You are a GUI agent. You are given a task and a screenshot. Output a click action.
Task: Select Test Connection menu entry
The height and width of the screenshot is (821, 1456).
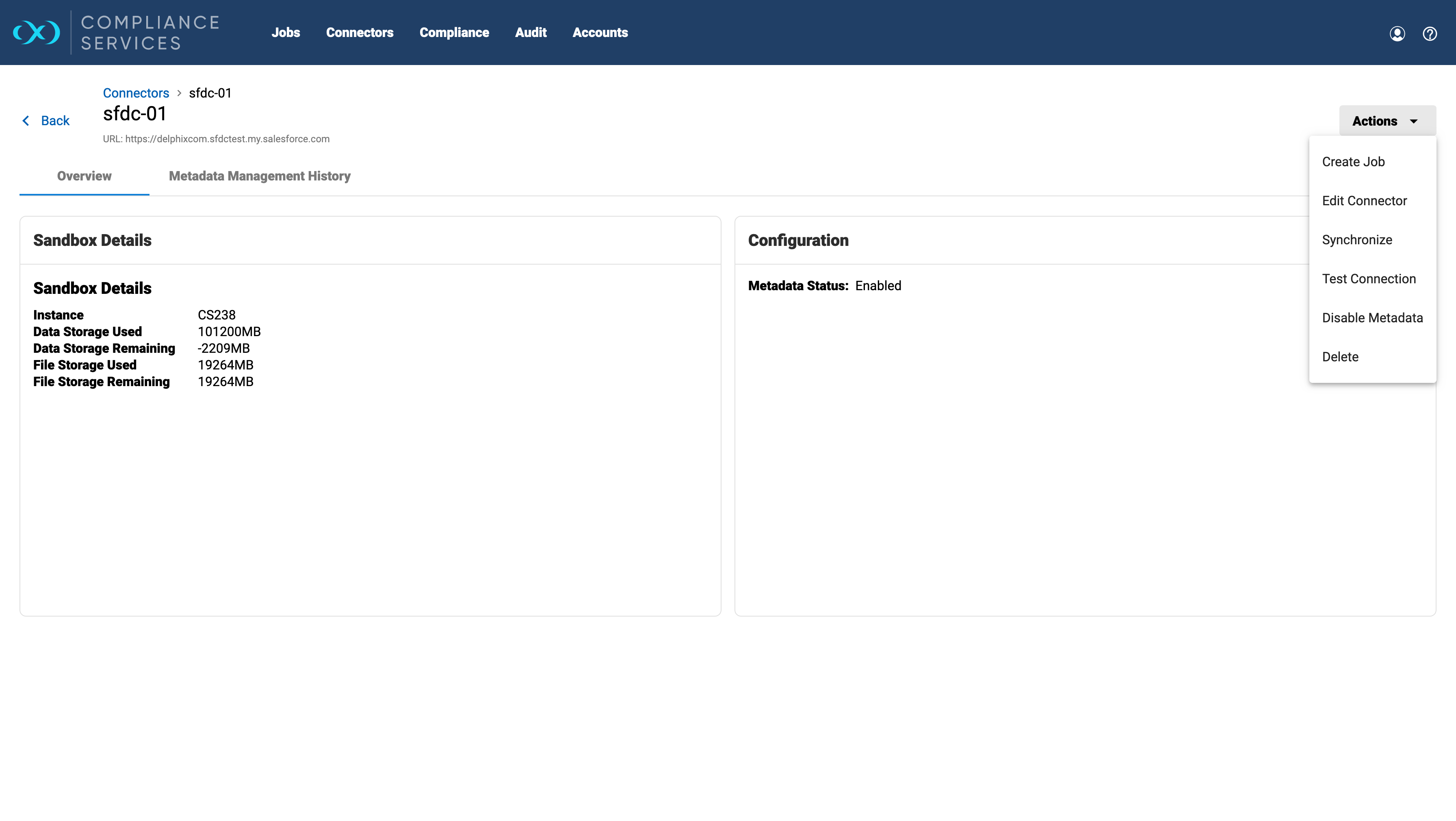pyautogui.click(x=1368, y=279)
